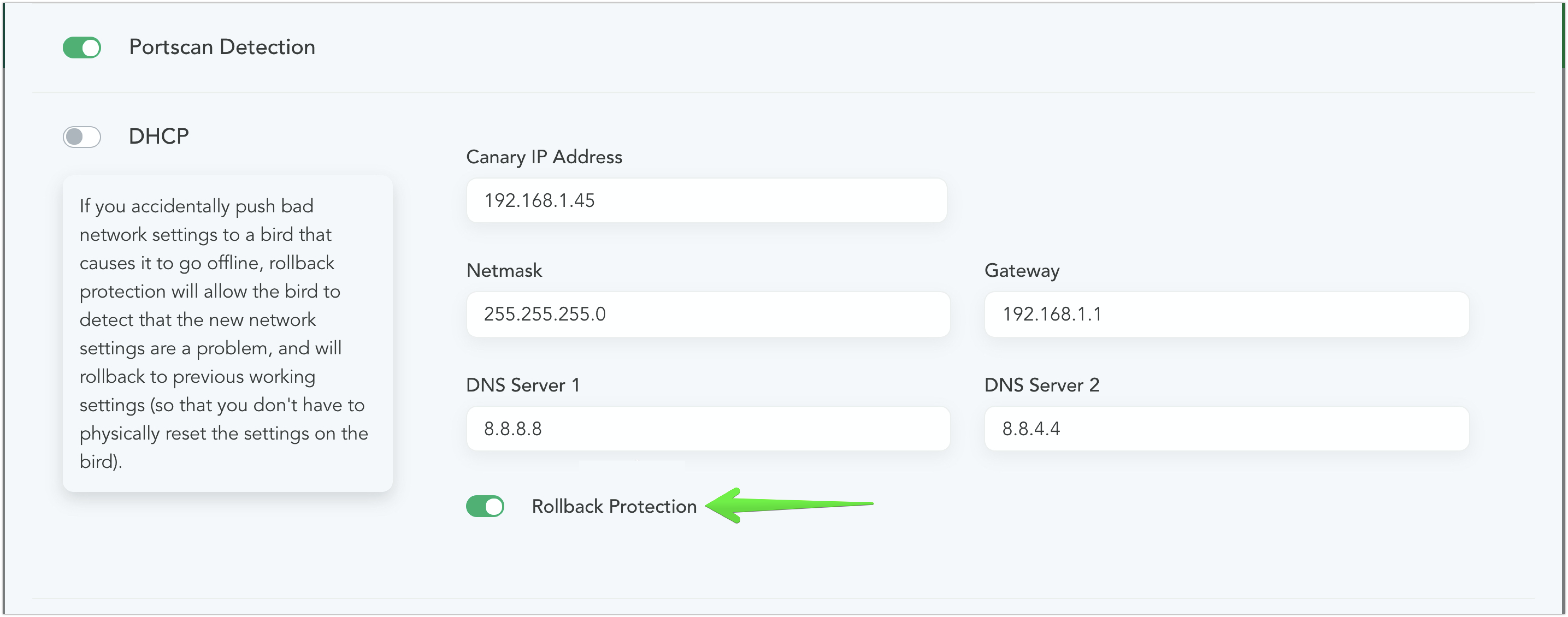
Task: Click the Netmask field label
Action: click(504, 270)
